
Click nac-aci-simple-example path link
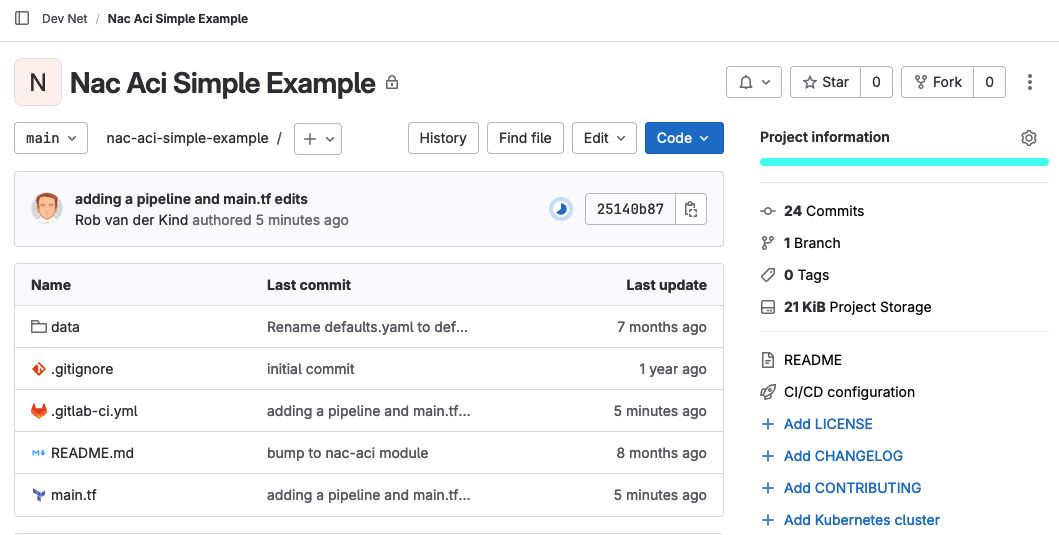pos(187,138)
